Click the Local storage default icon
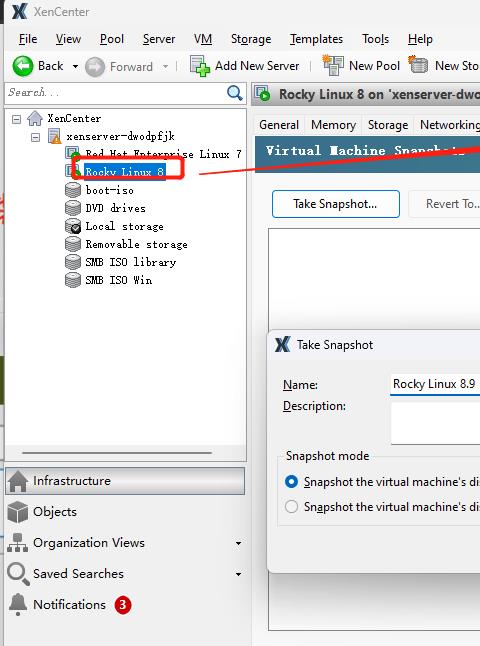480x646 pixels. point(73,226)
